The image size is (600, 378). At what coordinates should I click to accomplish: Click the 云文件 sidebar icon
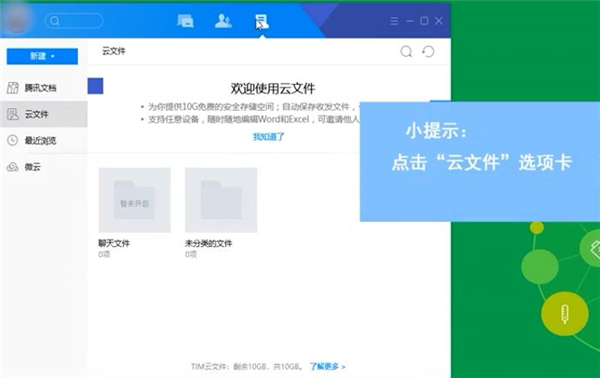click(13, 114)
